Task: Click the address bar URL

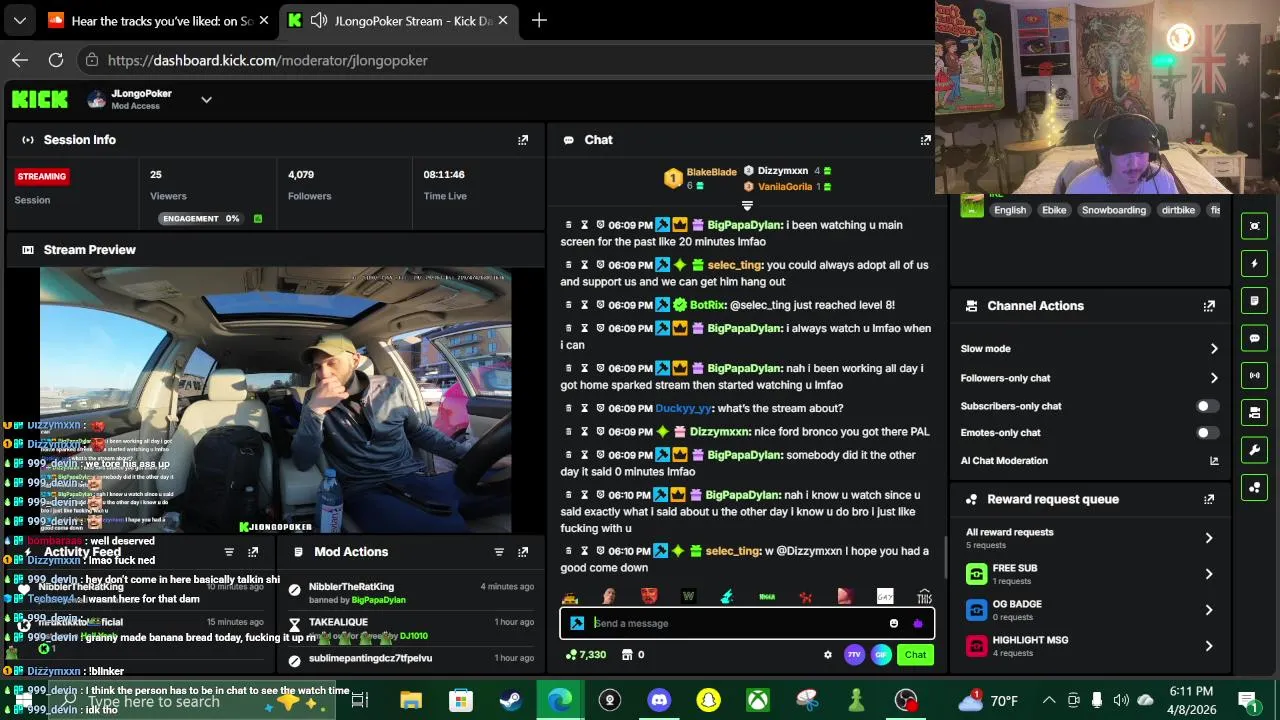Action: point(268,60)
